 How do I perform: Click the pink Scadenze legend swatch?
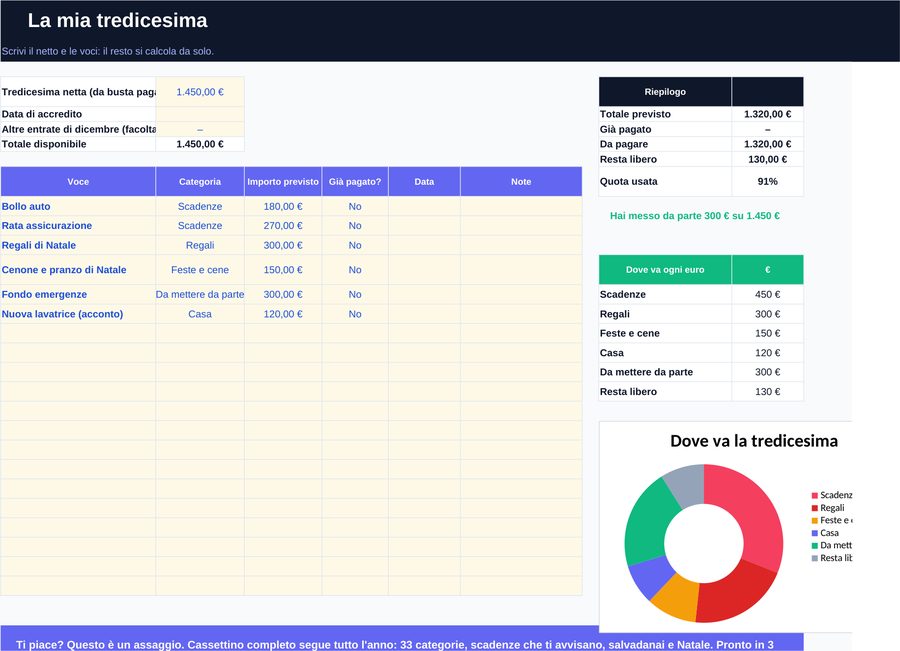814,495
